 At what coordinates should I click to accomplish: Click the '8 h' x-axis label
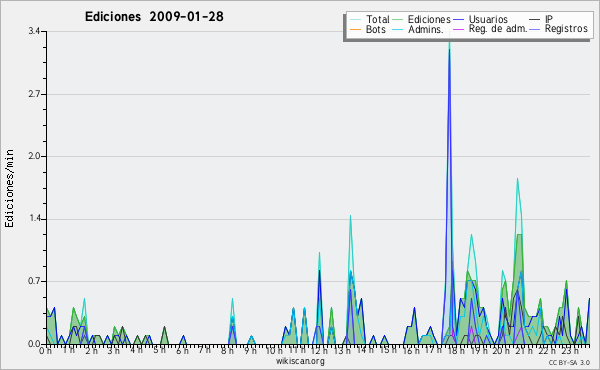[227, 350]
